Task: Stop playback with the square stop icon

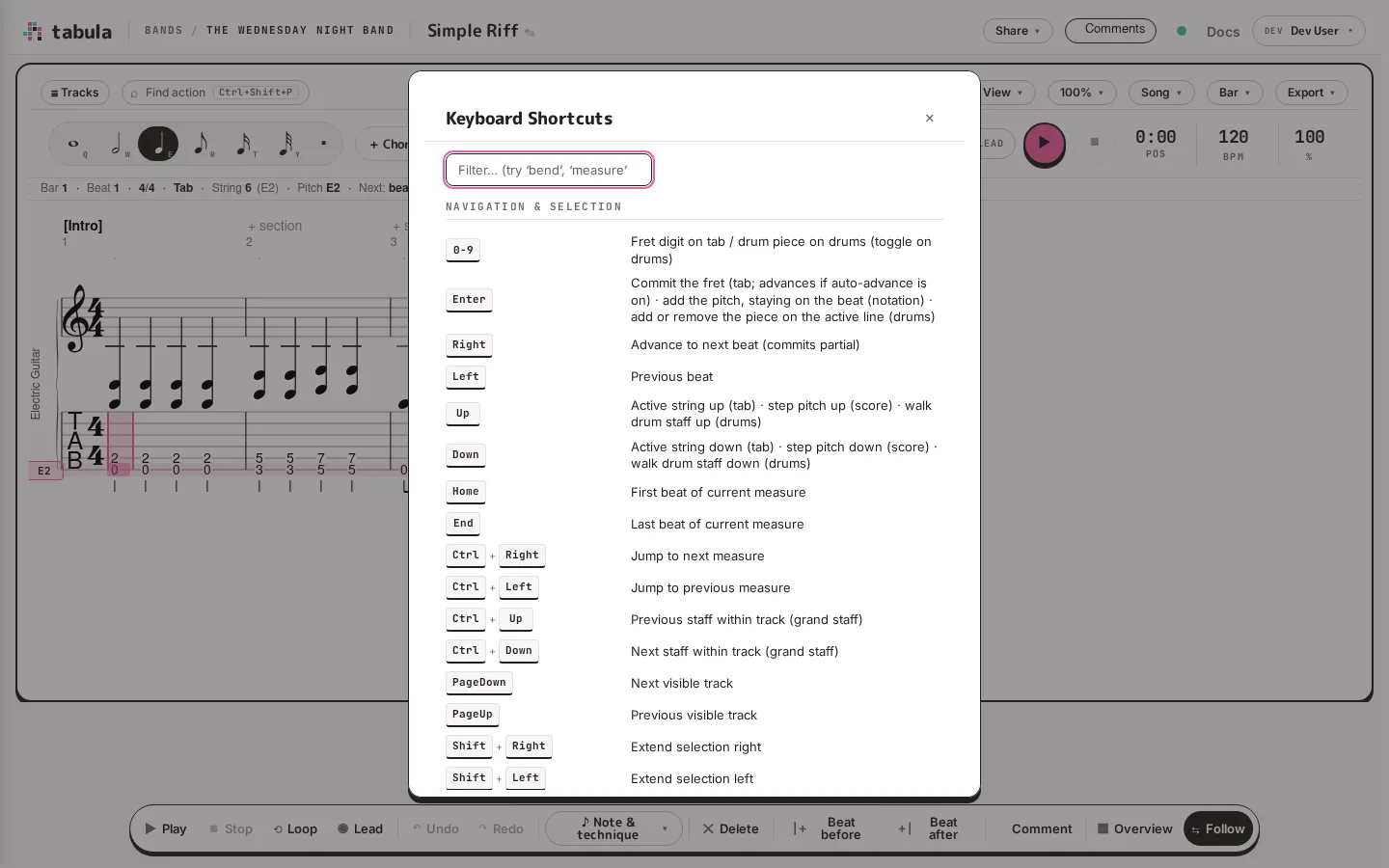Action: (1095, 142)
